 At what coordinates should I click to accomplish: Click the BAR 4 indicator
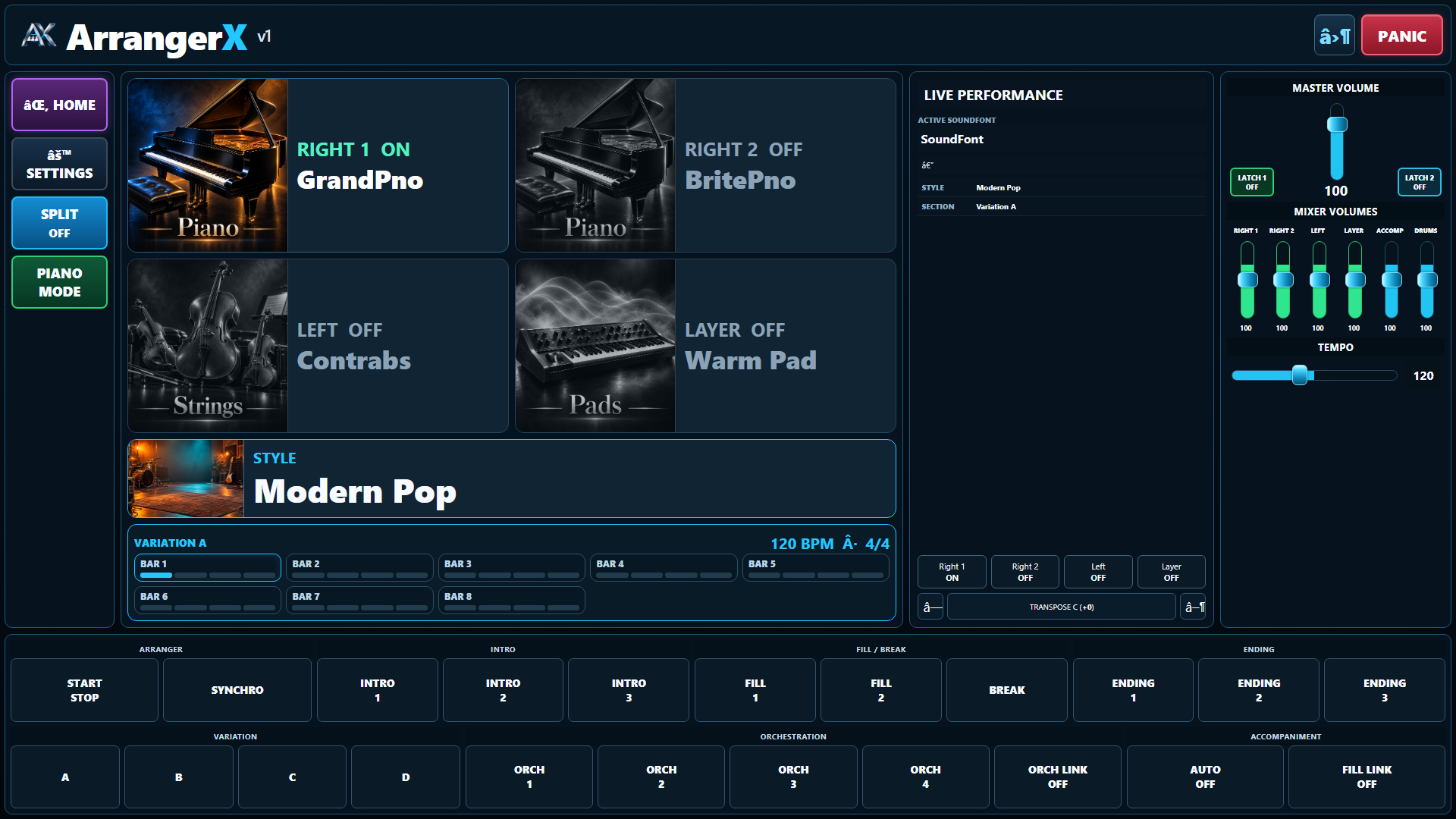[664, 568]
